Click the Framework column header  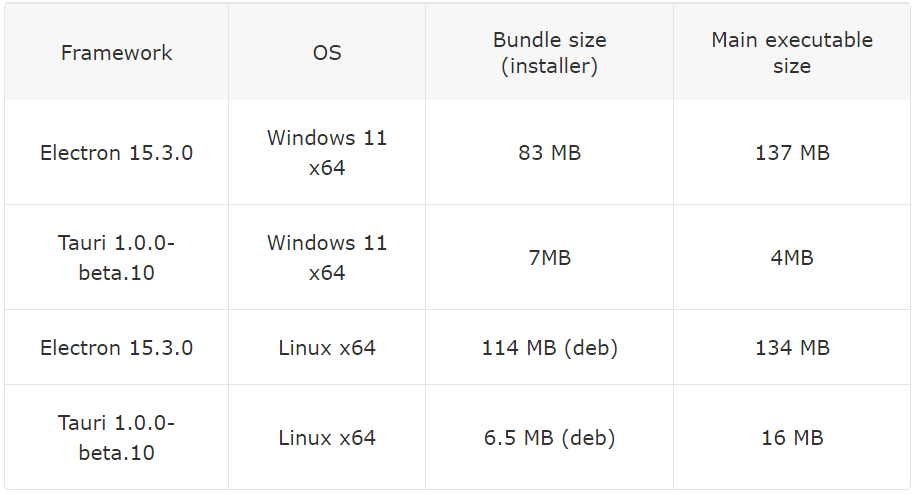(116, 53)
